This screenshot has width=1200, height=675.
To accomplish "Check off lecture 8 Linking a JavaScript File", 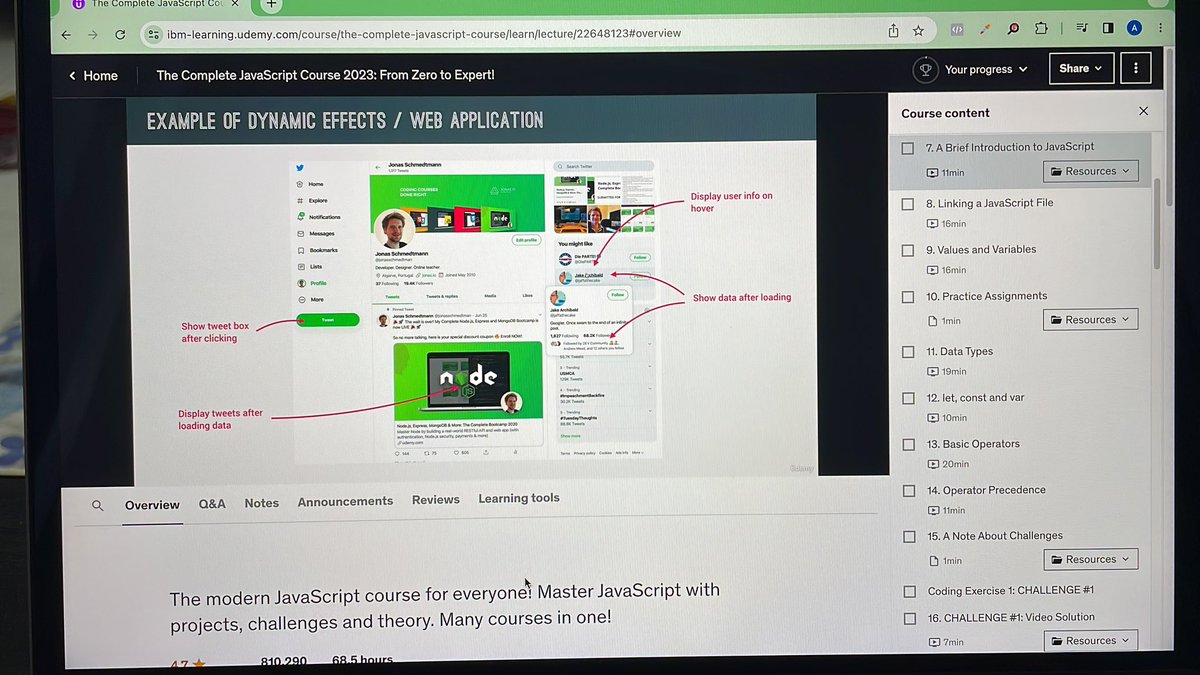I will pos(908,204).
